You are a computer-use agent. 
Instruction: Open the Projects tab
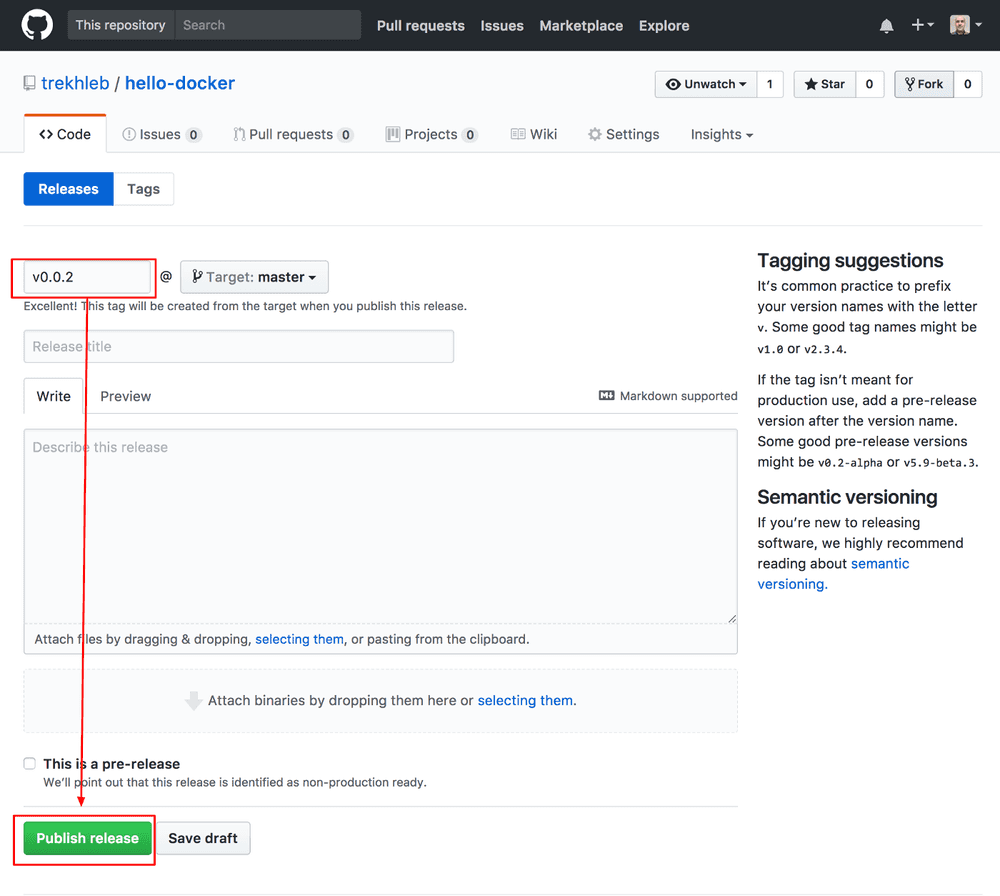pos(432,135)
